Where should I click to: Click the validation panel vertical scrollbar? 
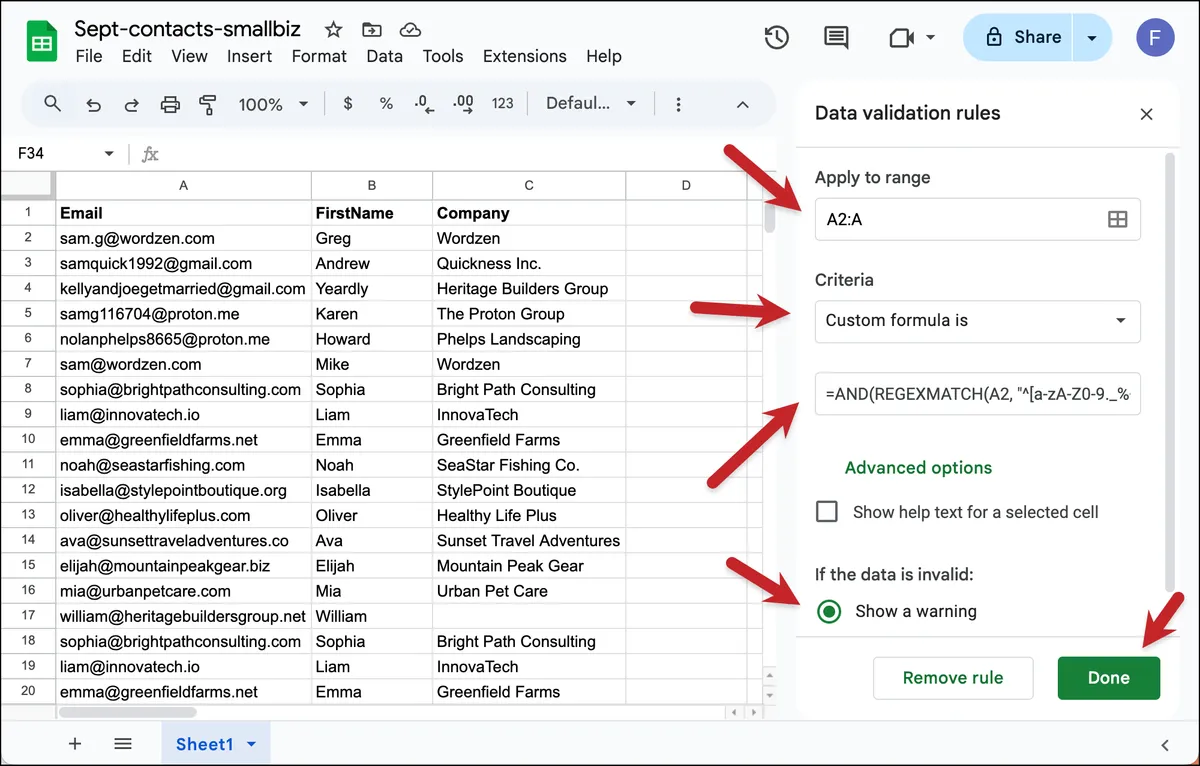pyautogui.click(x=1171, y=370)
